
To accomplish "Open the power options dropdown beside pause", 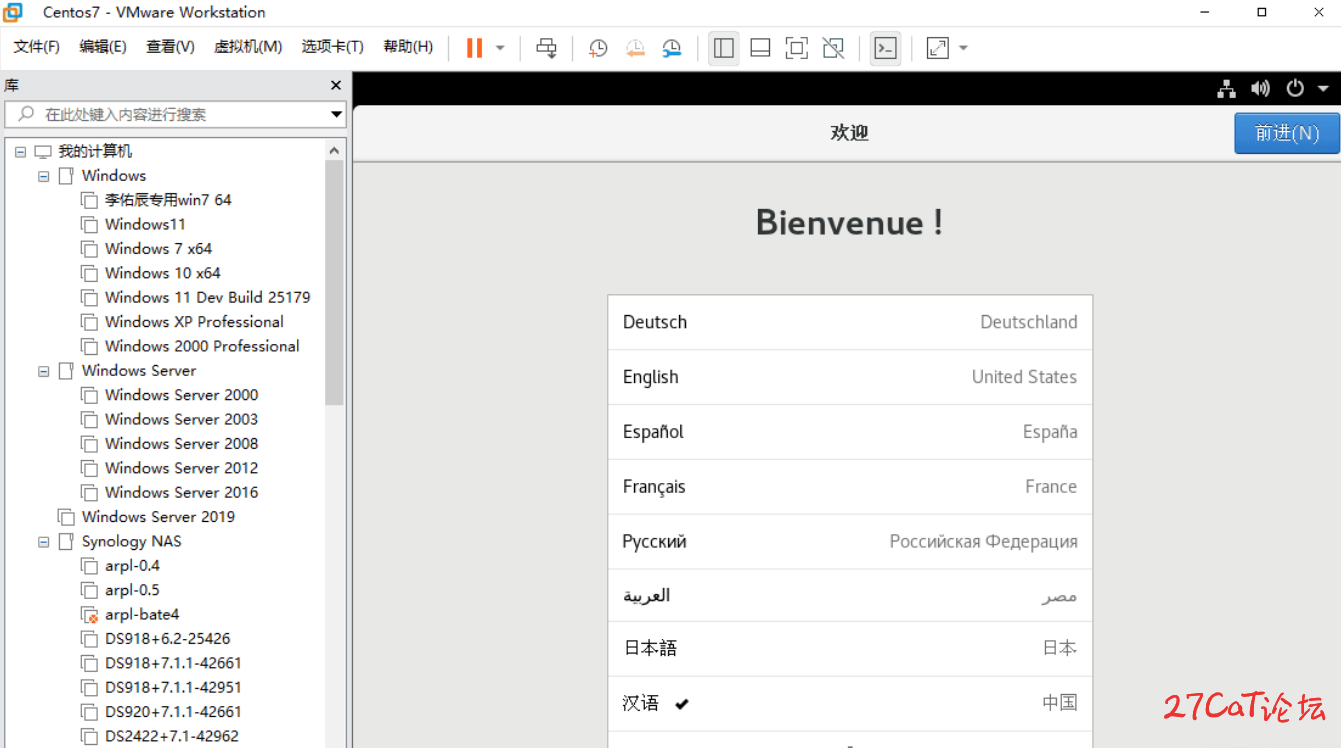I will [x=500, y=48].
